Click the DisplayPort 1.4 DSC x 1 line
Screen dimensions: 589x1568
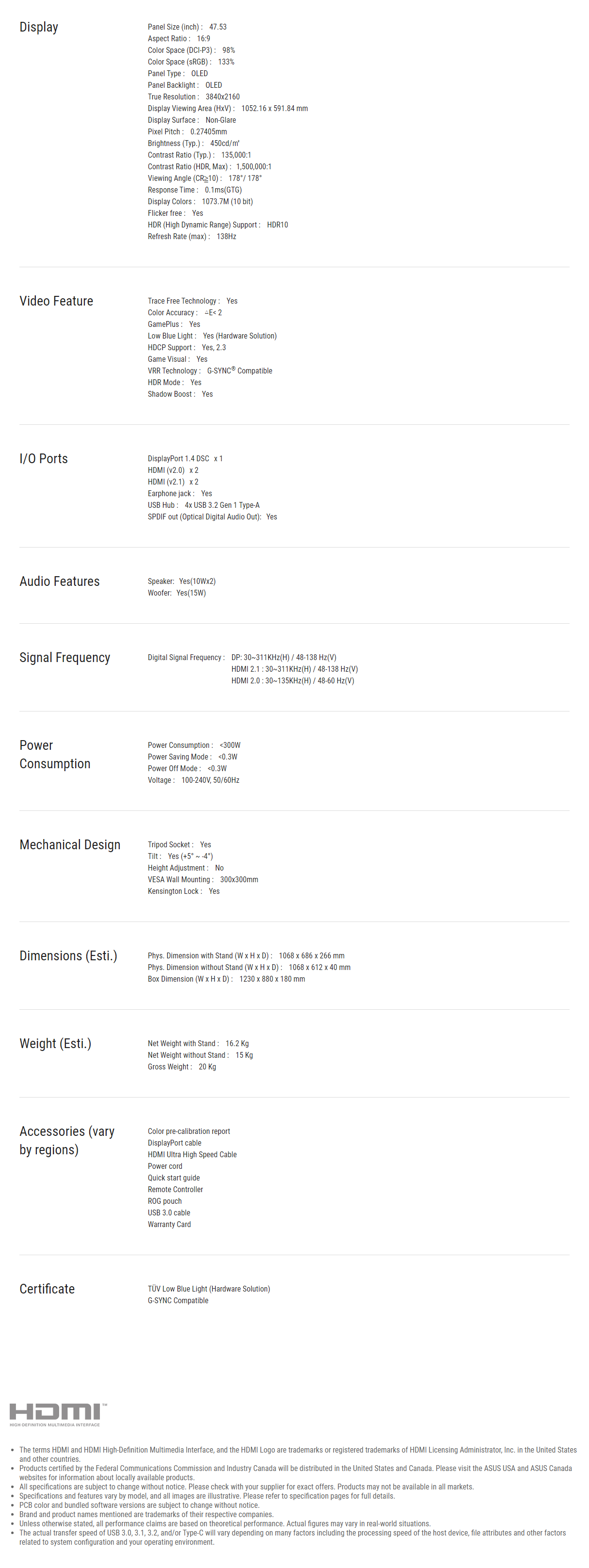tap(185, 458)
